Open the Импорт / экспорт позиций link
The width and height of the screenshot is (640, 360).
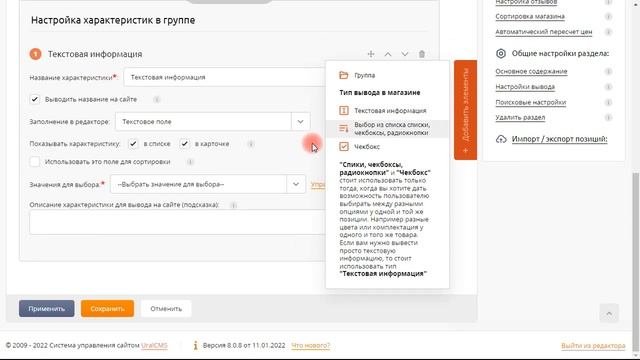pyautogui.click(x=559, y=139)
